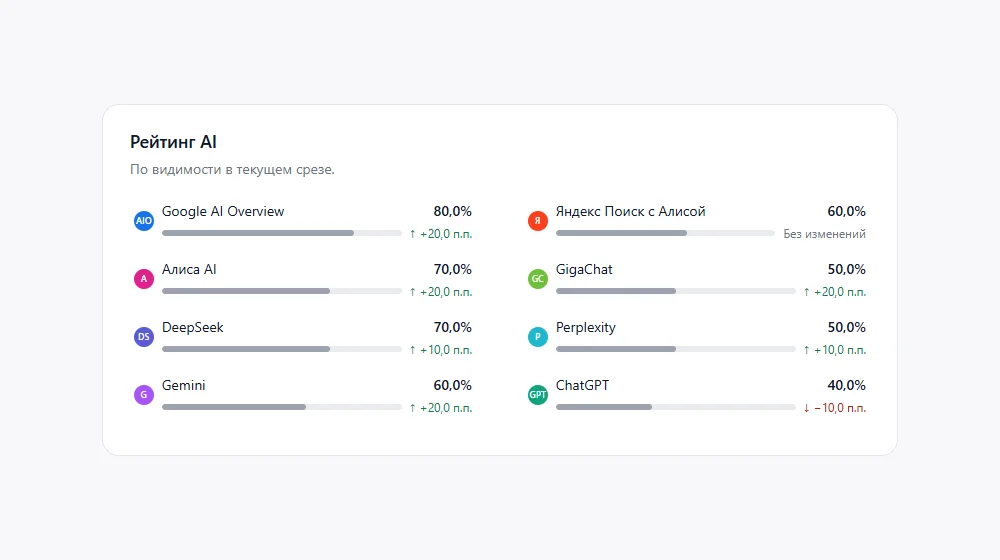1000x560 pixels.
Task: Click the AIO icon for Google AI Overview
Action: pyautogui.click(x=143, y=221)
